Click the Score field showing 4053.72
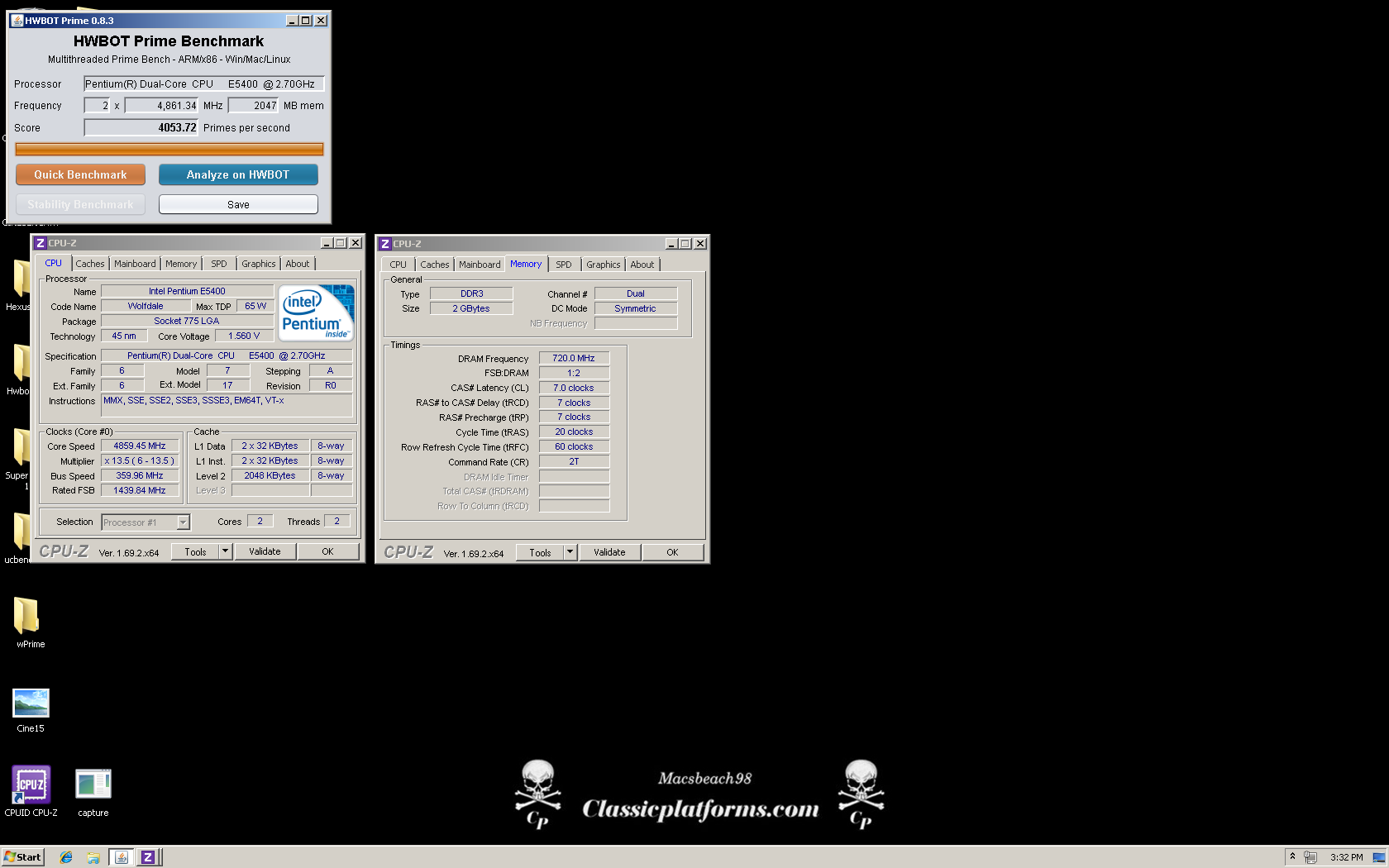Viewport: 1389px width, 868px height. pos(141,127)
